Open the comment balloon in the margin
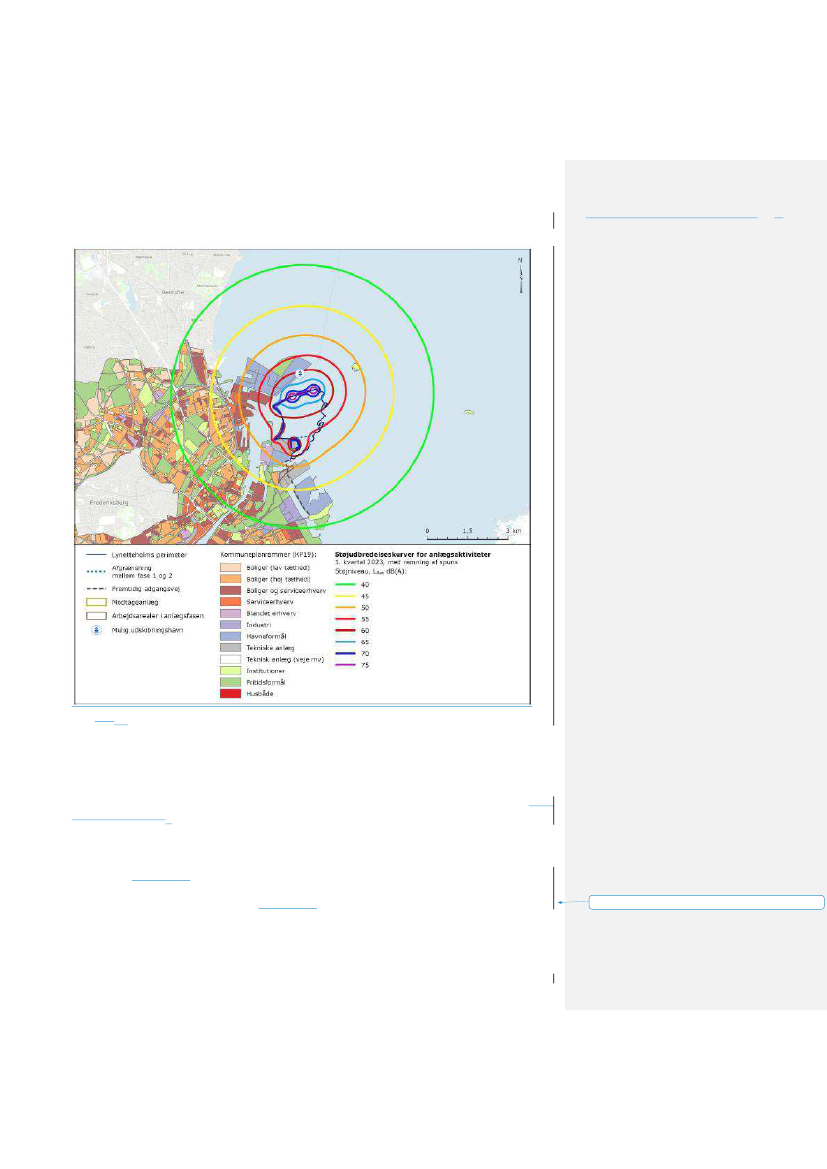 point(706,903)
